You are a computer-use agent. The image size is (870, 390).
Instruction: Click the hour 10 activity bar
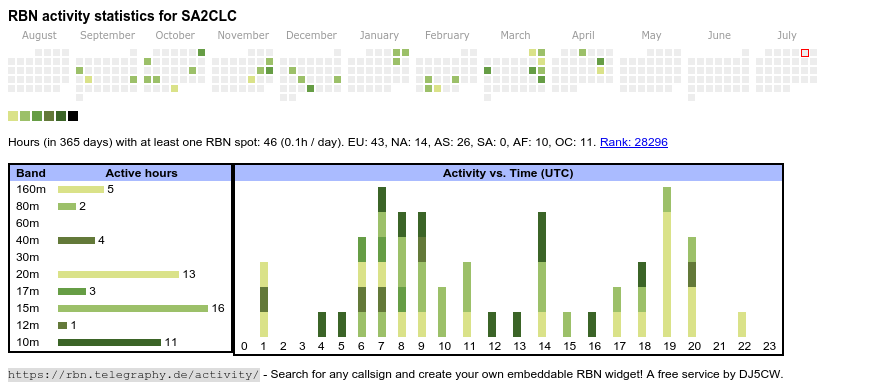(x=442, y=312)
